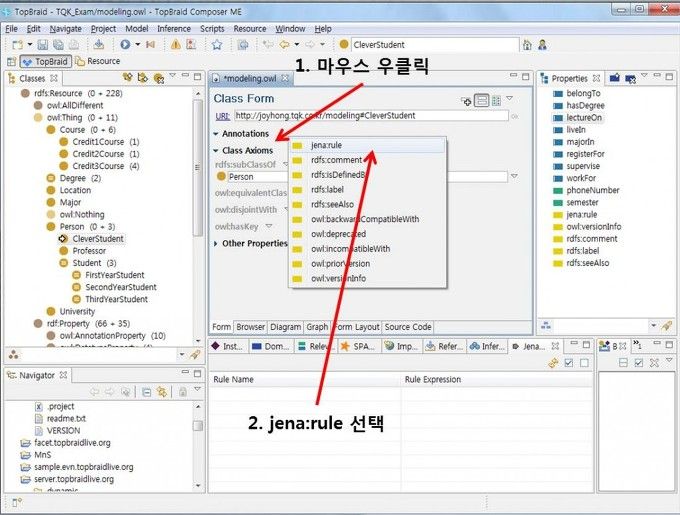Choose rdfs:seeAlso in the context menu

(367, 205)
